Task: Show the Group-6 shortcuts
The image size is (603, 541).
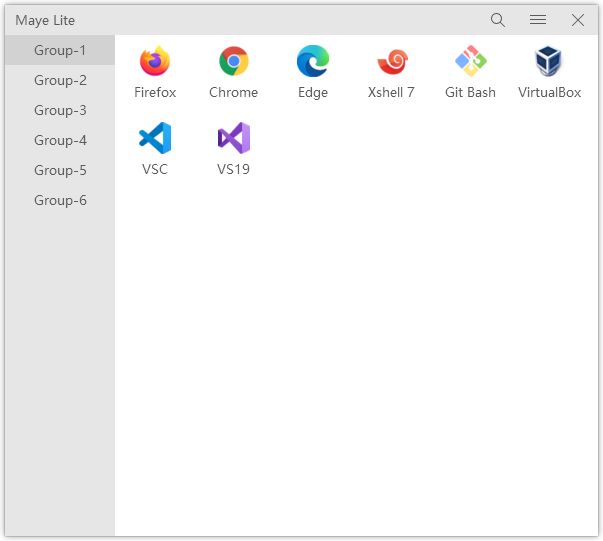Action: click(x=60, y=200)
